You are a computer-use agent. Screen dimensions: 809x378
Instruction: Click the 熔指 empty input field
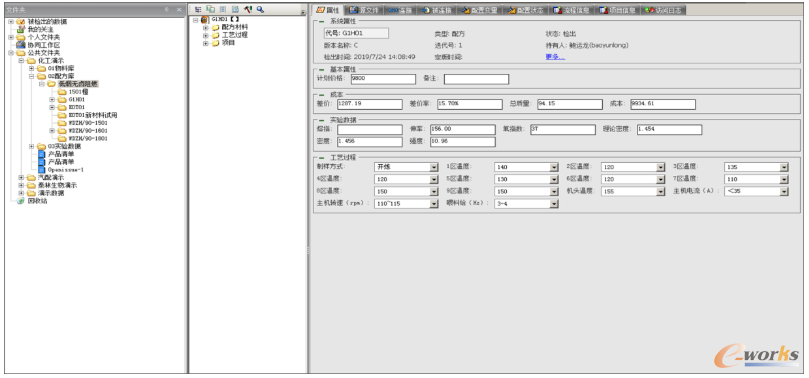coord(369,129)
